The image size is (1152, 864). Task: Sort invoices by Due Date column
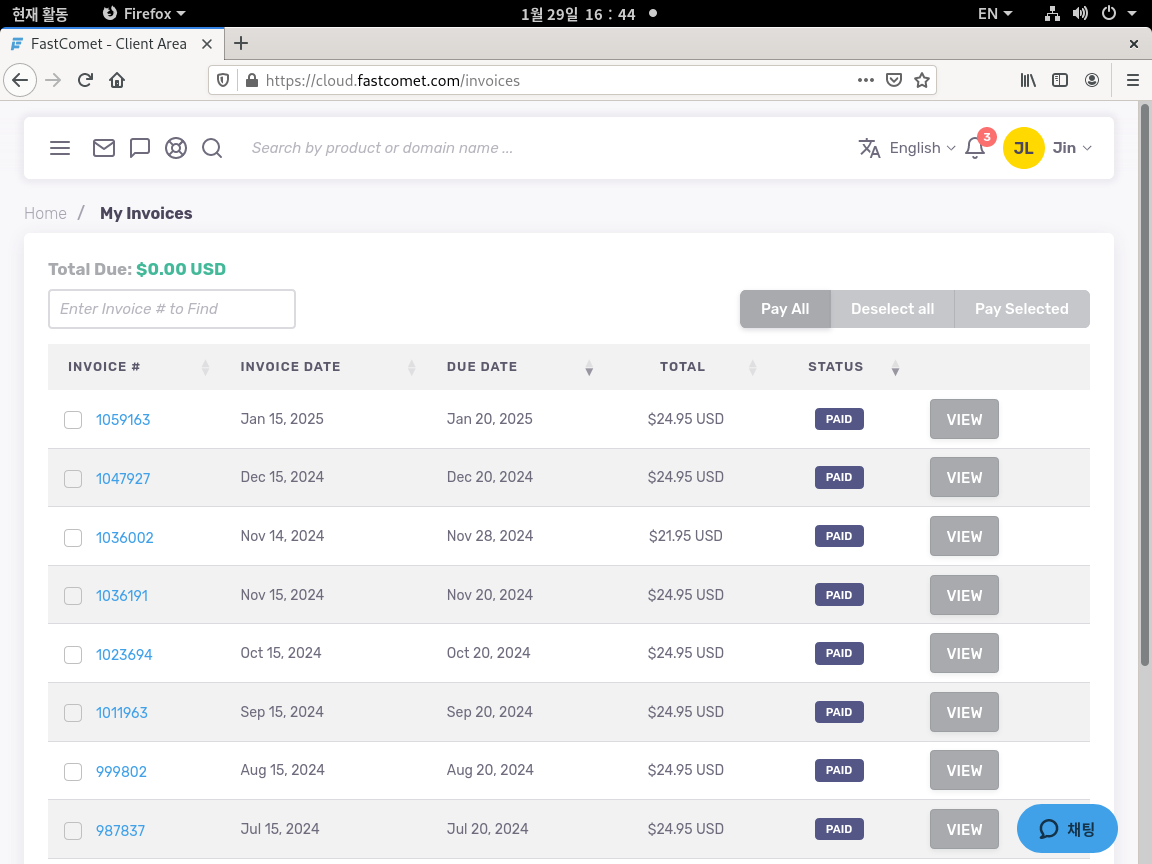[482, 367]
